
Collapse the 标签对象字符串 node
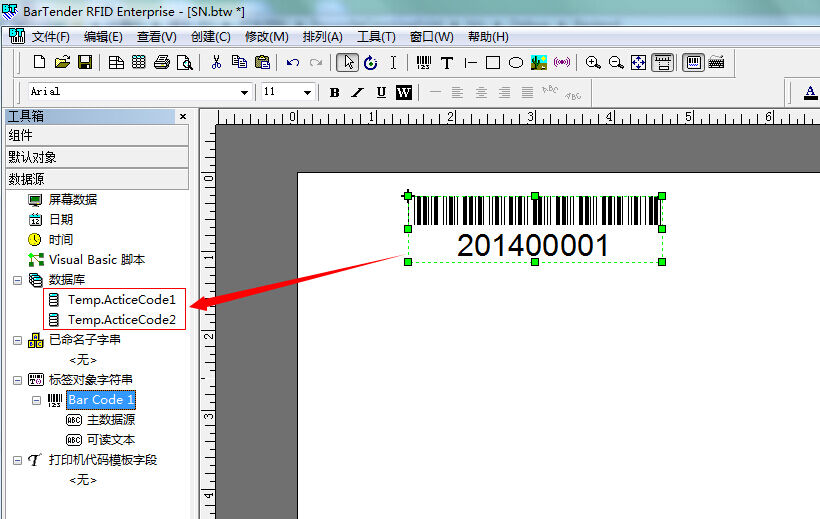click(17, 380)
